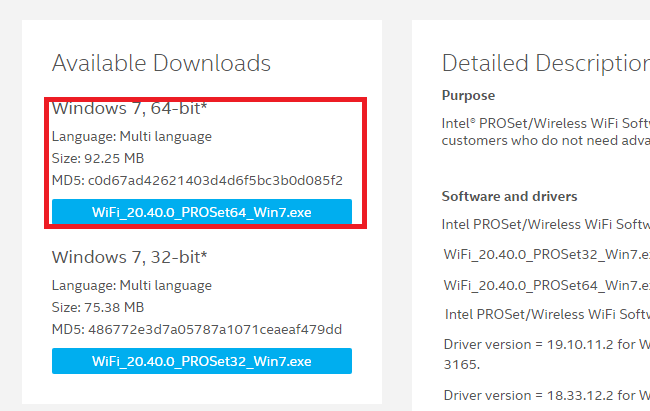The height and width of the screenshot is (411, 650).
Task: Select the Windows 7, 64-bit* heading
Action: (x=130, y=107)
